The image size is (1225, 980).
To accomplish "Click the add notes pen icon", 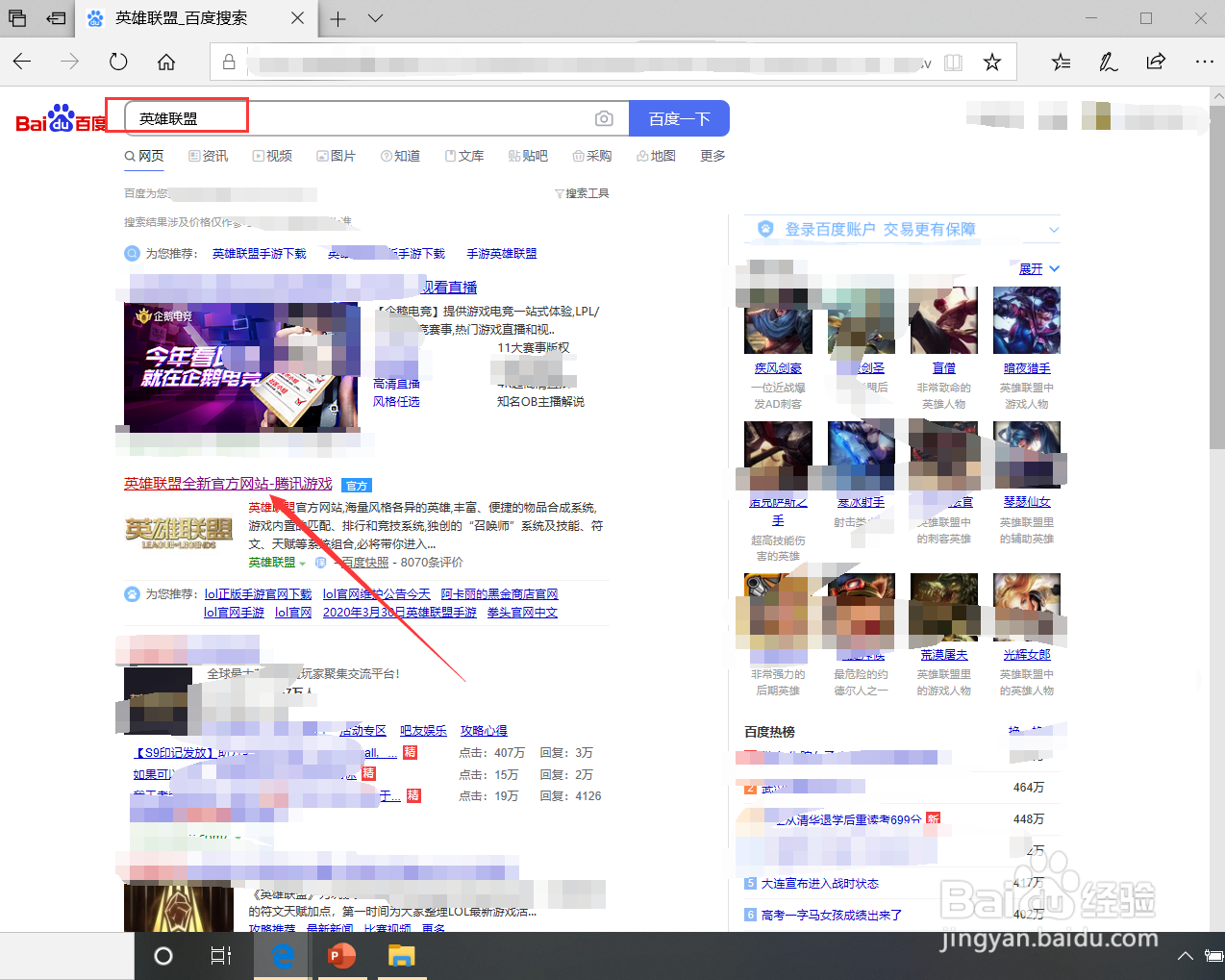I will 1108,63.
